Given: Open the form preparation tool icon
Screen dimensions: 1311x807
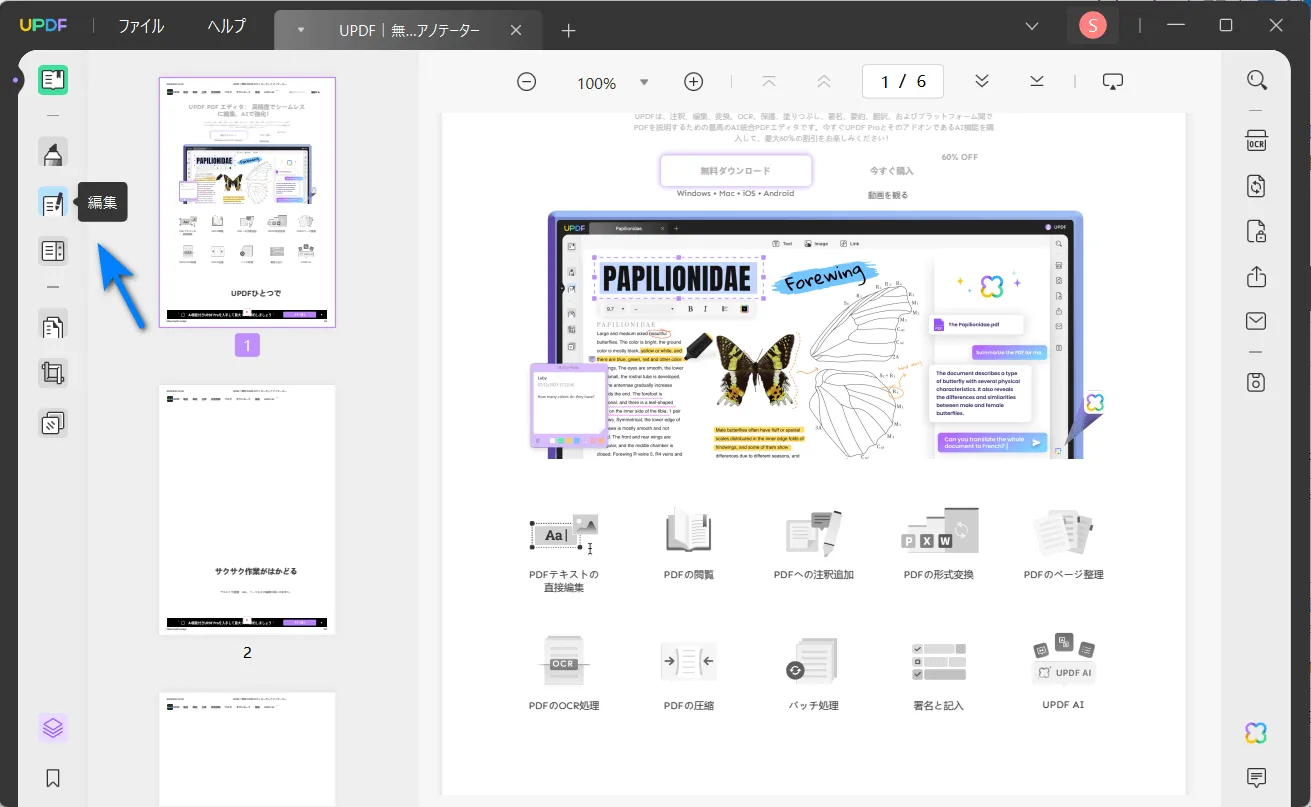Looking at the screenshot, I should pos(53,251).
